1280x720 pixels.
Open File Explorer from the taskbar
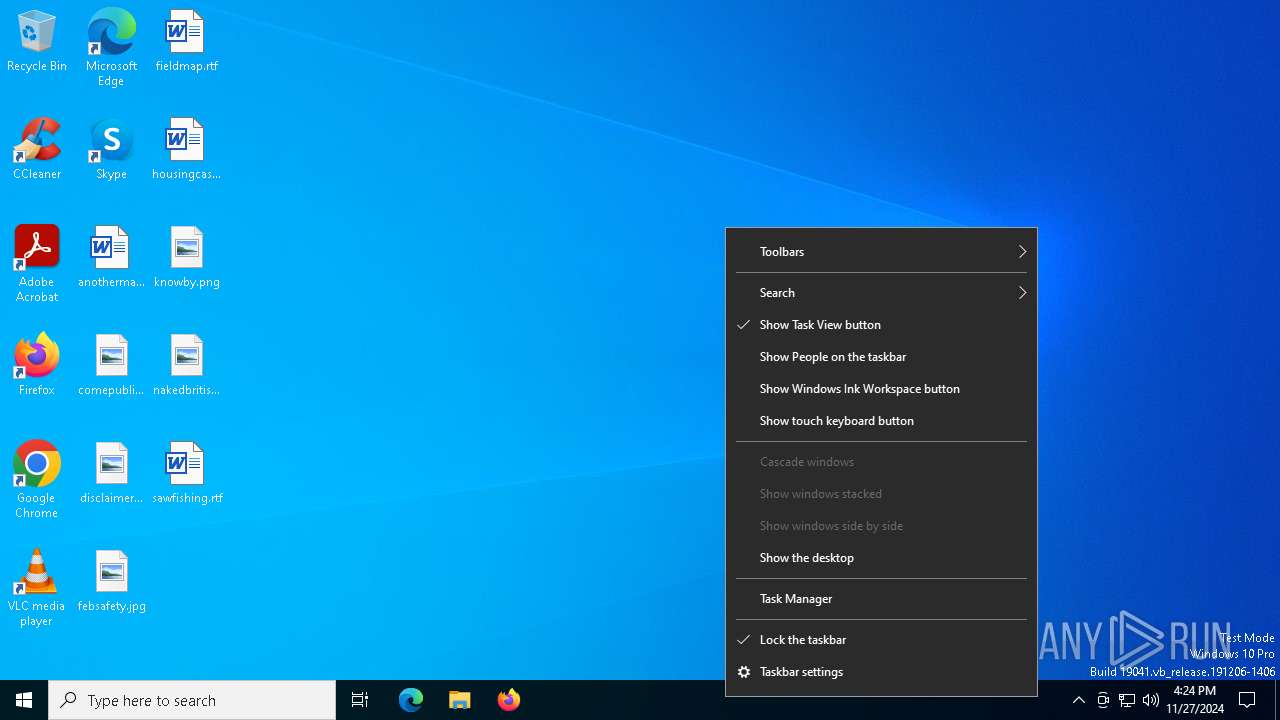(460, 700)
